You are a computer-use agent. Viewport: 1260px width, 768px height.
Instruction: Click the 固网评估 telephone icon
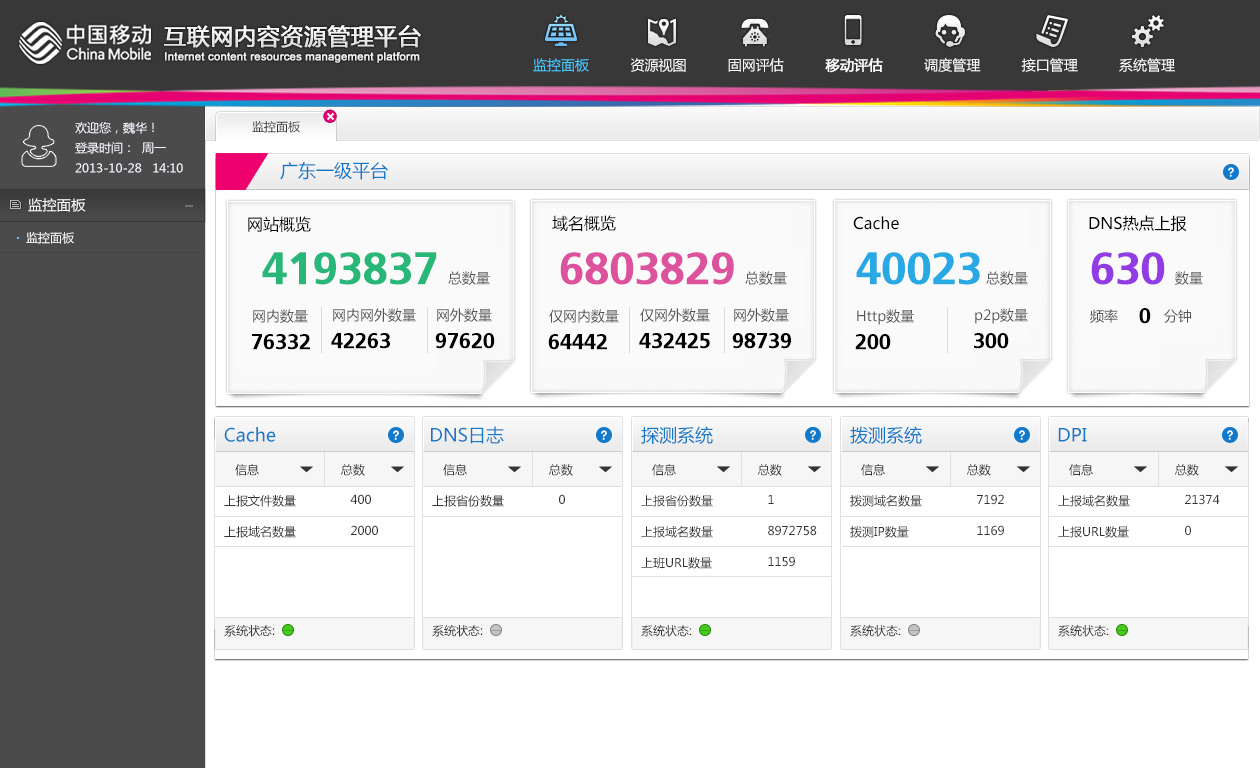click(x=755, y=32)
